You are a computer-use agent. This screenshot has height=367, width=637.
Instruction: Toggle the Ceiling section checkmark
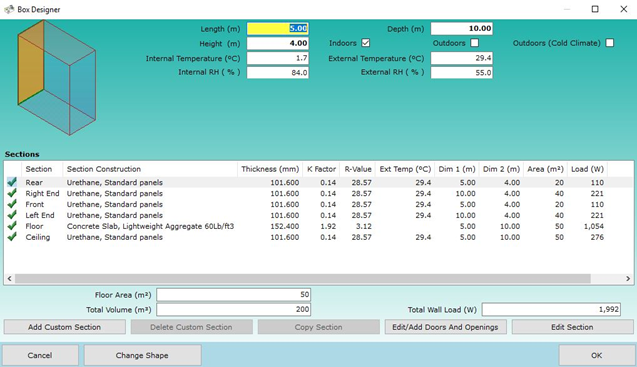(12, 237)
